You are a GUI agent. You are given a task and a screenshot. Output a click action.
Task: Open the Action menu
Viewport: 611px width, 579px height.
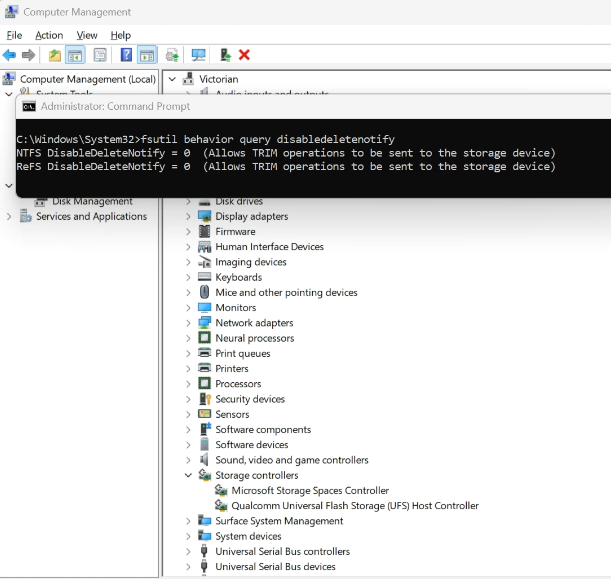pos(49,35)
